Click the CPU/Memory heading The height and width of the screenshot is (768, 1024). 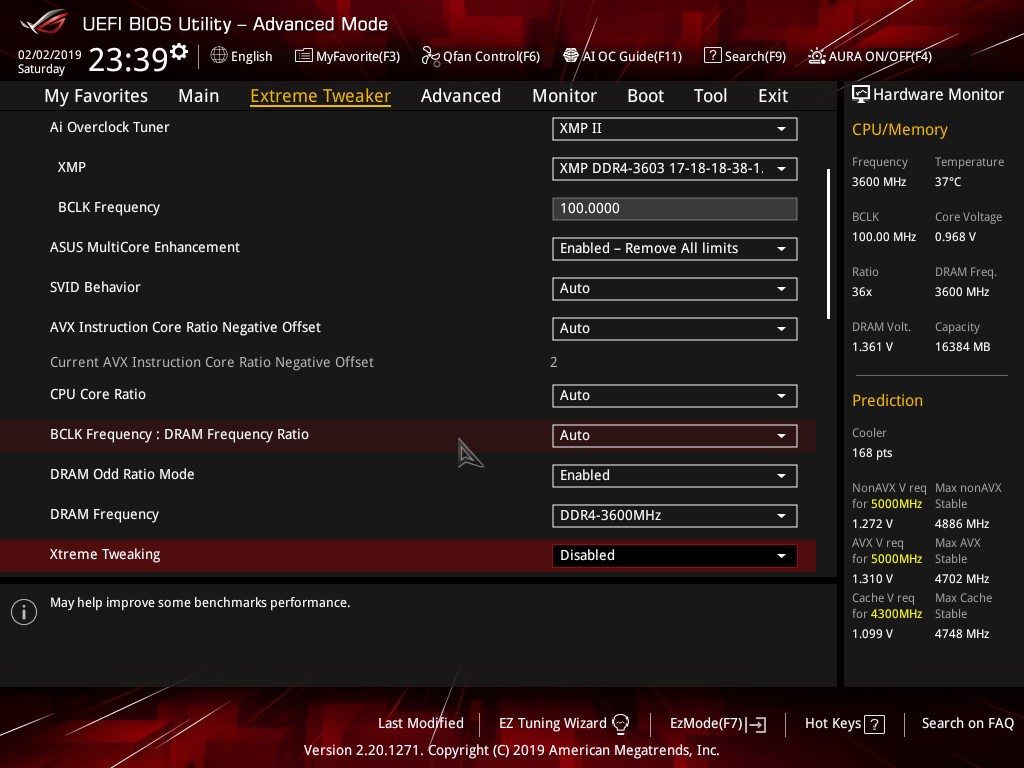[899, 129]
